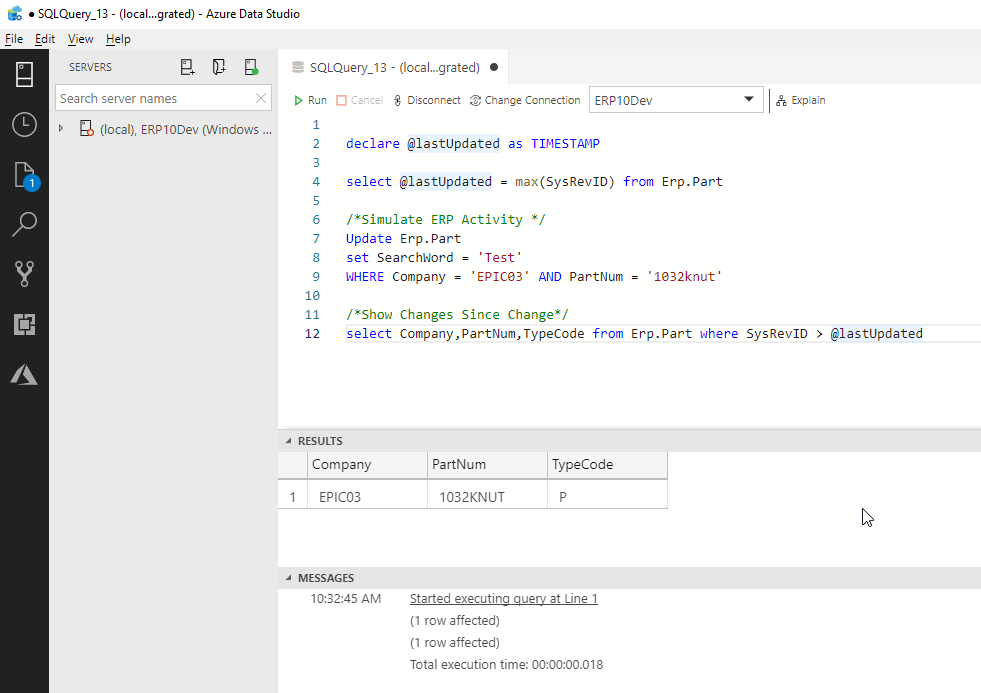The width and height of the screenshot is (981, 693).
Task: Collapse the RESULTS panel
Action: point(288,441)
